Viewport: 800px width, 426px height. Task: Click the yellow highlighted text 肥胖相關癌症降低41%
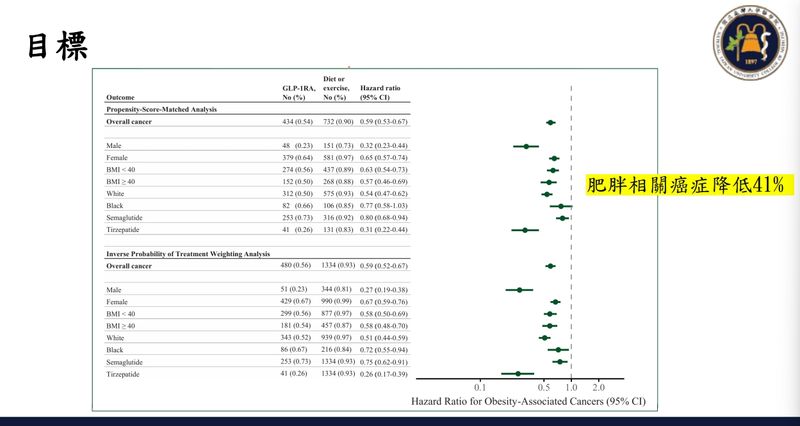coord(689,185)
